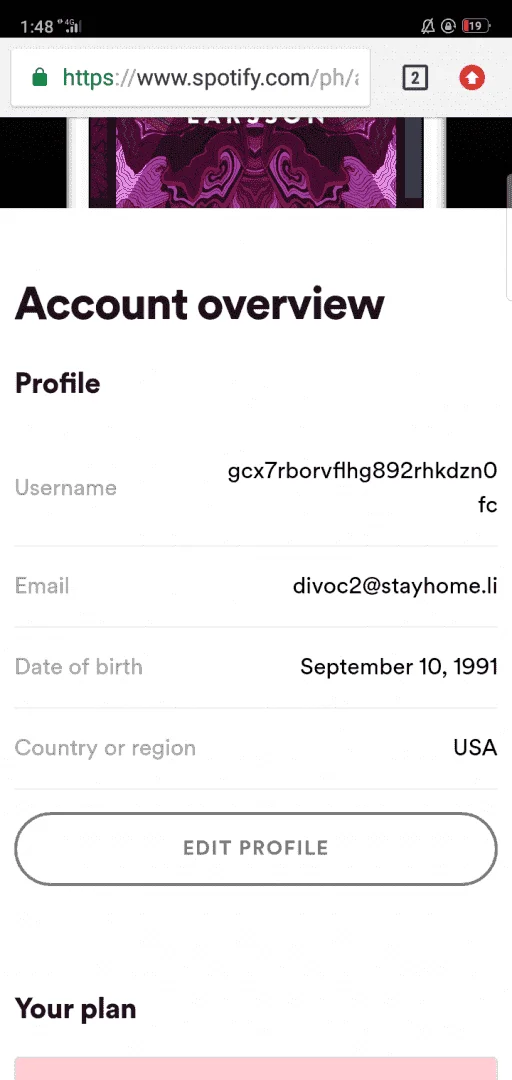512x1080 pixels.
Task: Click the page scrollbar handle at right edge
Action: [x=509, y=238]
